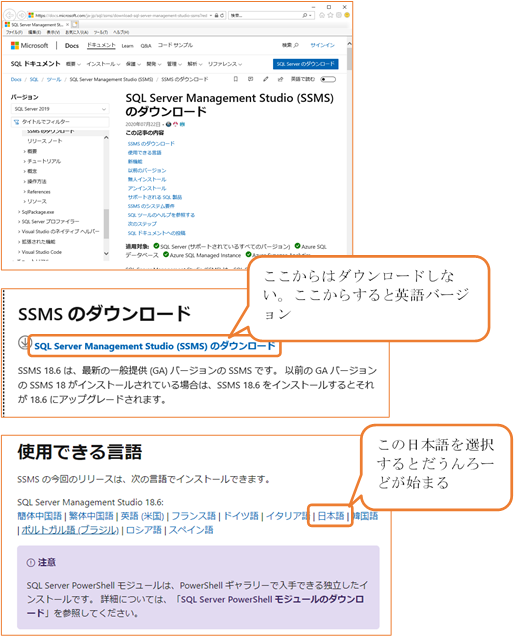Click inside the タイトルでフィルター field
This screenshot has width=516, height=639.
pyautogui.click(x=60, y=122)
